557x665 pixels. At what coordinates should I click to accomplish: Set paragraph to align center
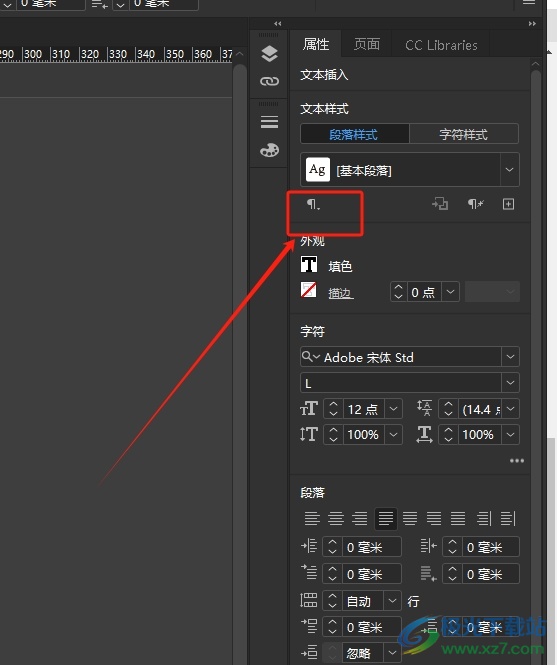pyautogui.click(x=336, y=518)
